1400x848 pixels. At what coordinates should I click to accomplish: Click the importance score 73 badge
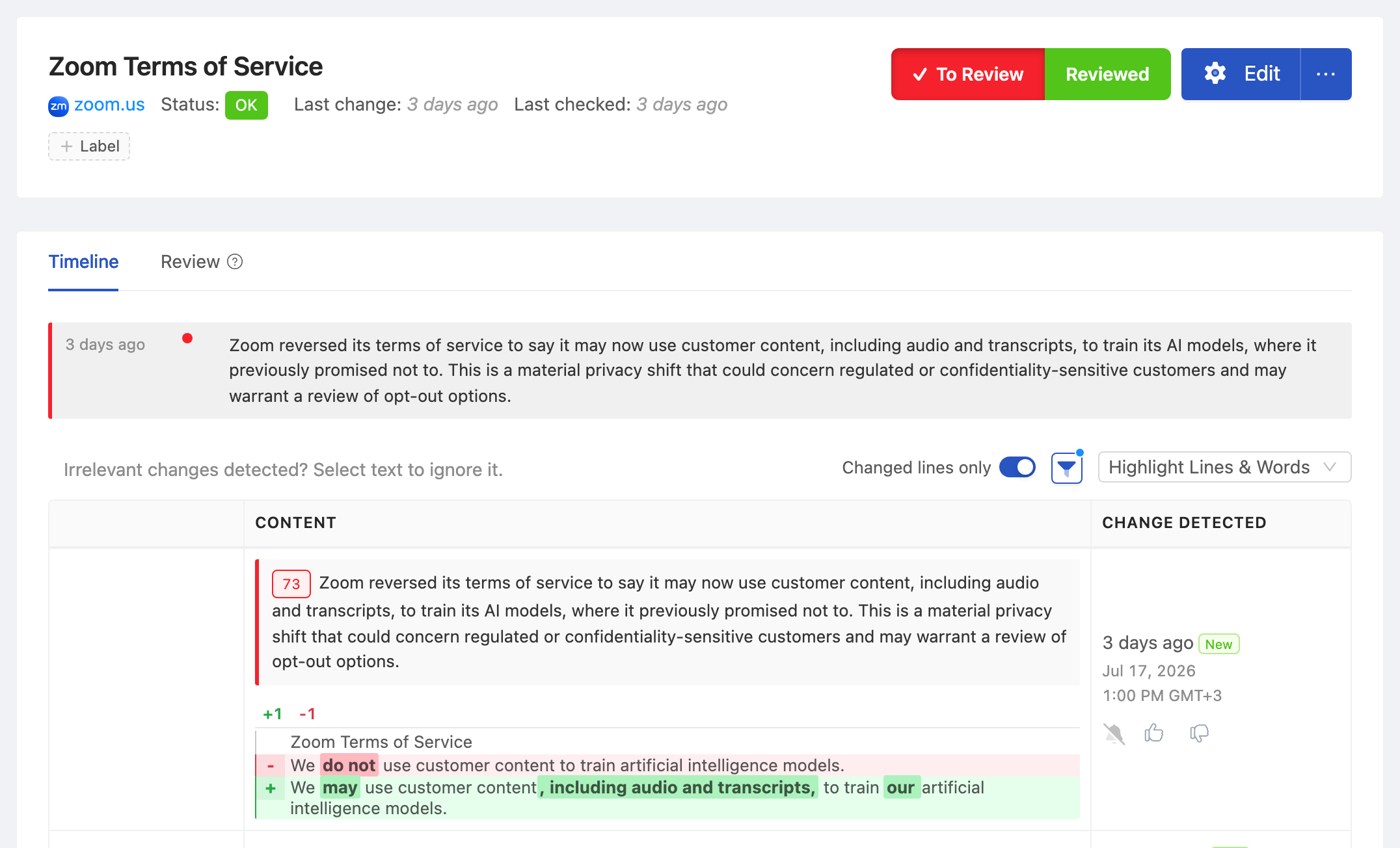click(291, 584)
